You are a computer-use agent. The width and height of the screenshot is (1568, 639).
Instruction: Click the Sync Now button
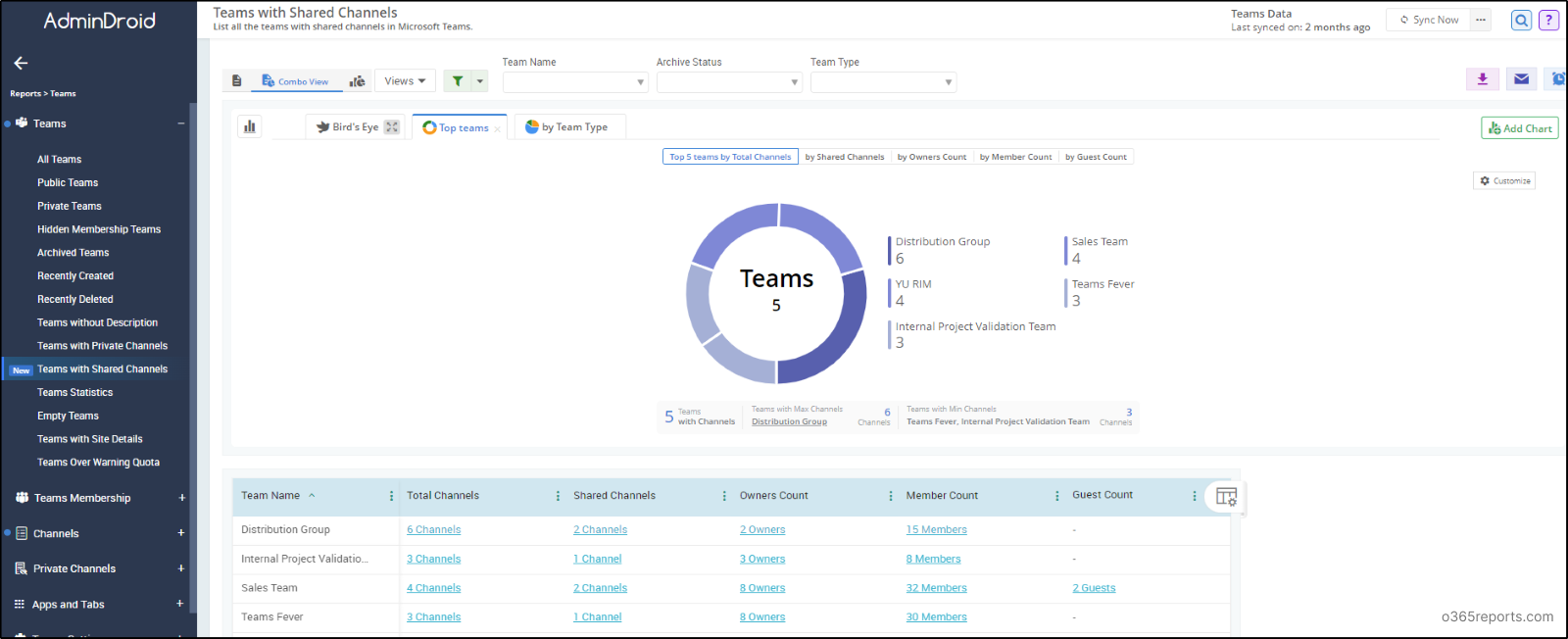click(1429, 20)
